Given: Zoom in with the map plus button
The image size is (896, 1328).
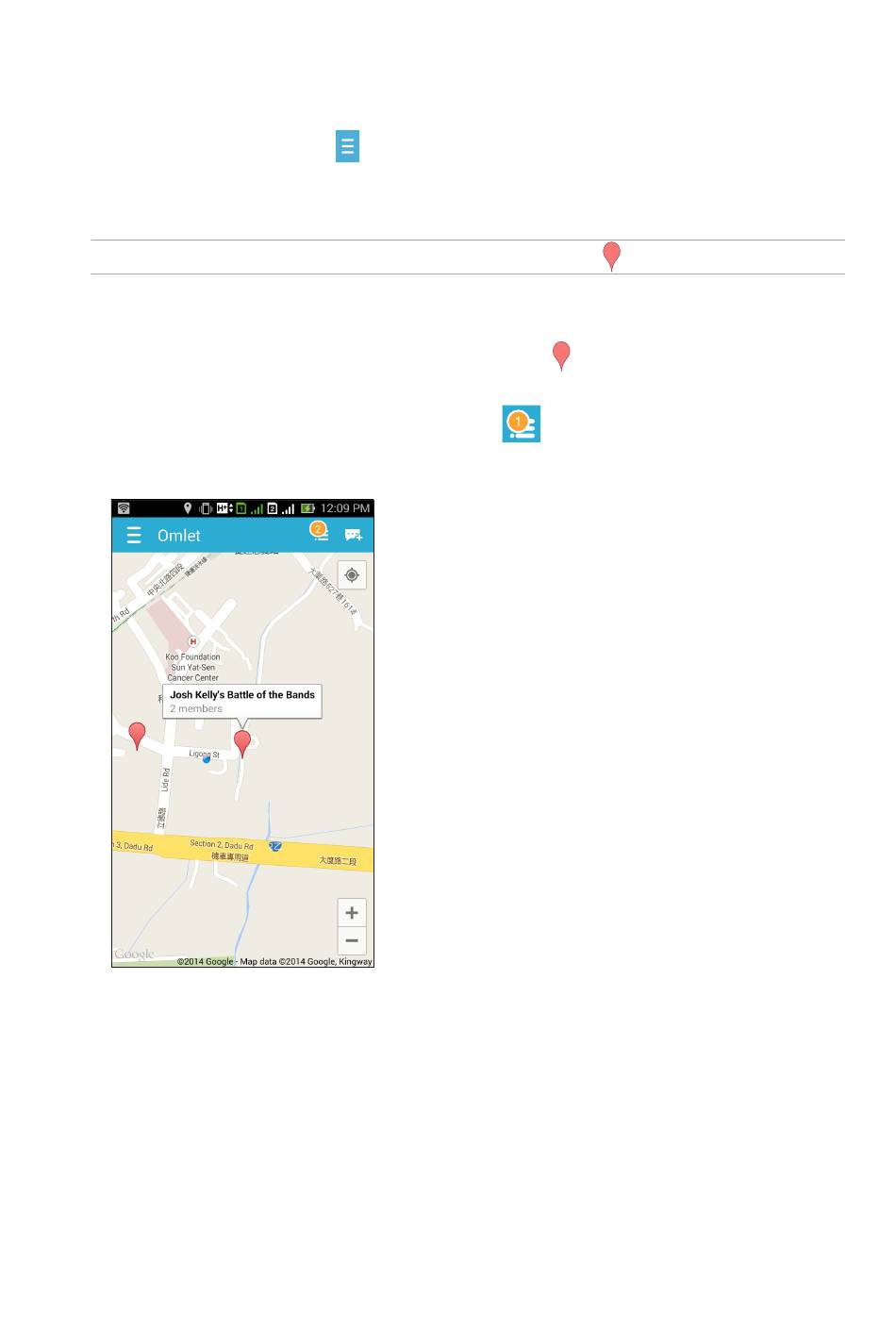Looking at the screenshot, I should coord(352,912).
